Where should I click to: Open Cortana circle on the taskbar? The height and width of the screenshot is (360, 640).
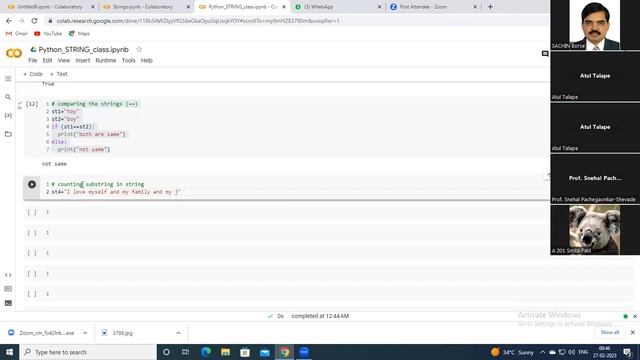click(166, 352)
